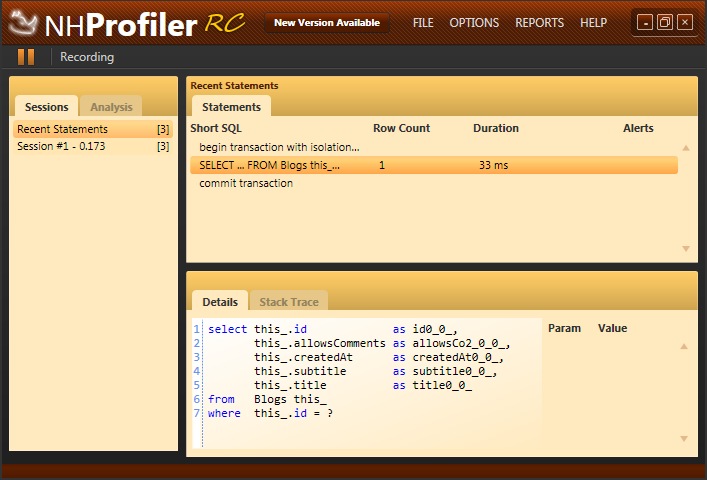Minimize the NHProfiler window
Viewport: 707px width, 480px height.
point(645,22)
